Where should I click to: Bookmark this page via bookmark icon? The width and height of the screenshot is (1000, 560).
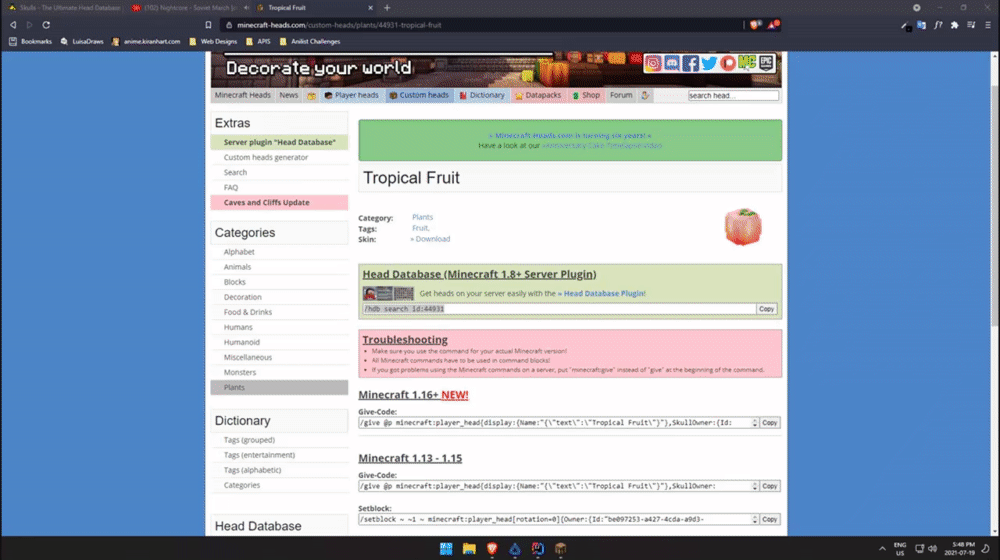[x=208, y=25]
